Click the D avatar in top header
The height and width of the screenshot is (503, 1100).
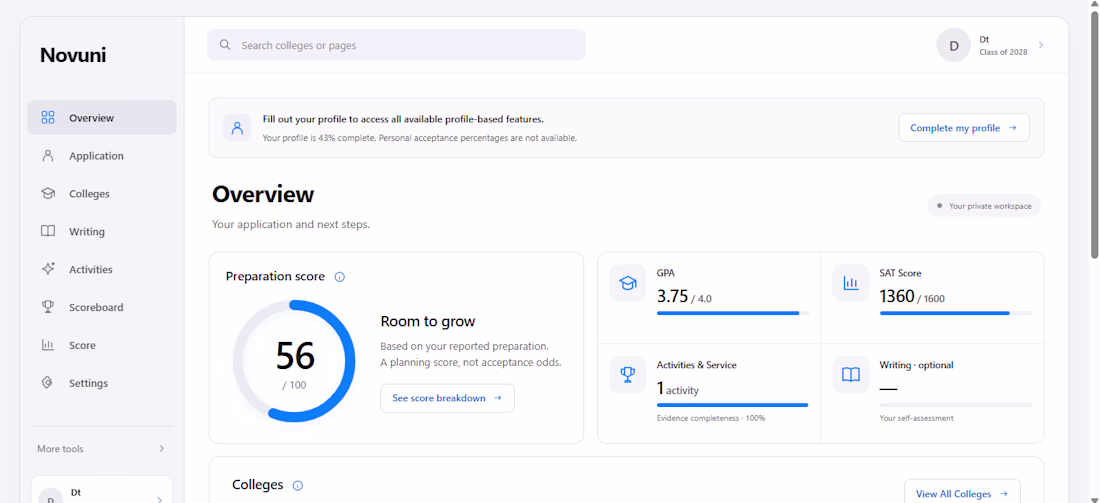point(953,46)
